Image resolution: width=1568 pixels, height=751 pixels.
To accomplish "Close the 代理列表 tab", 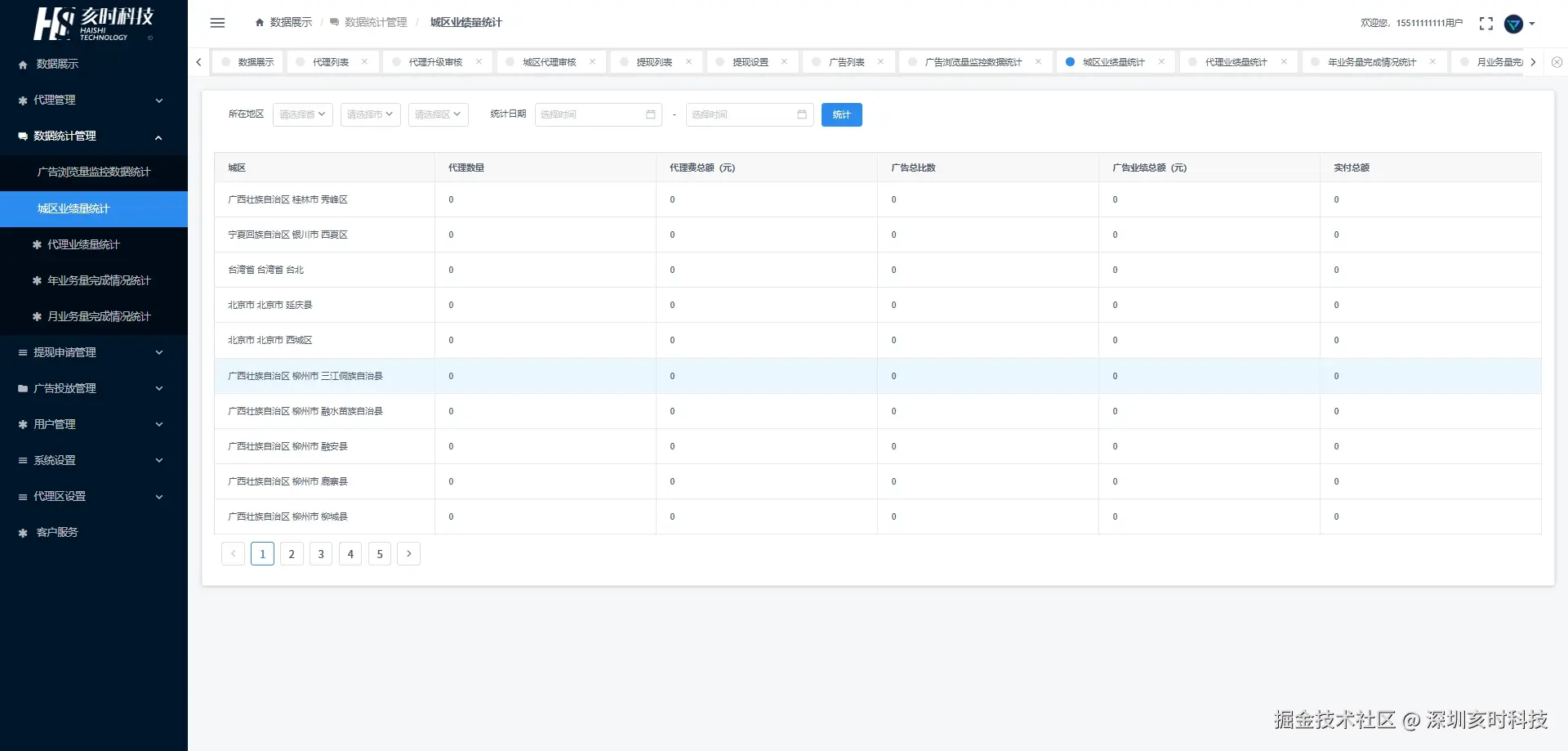I will (364, 62).
